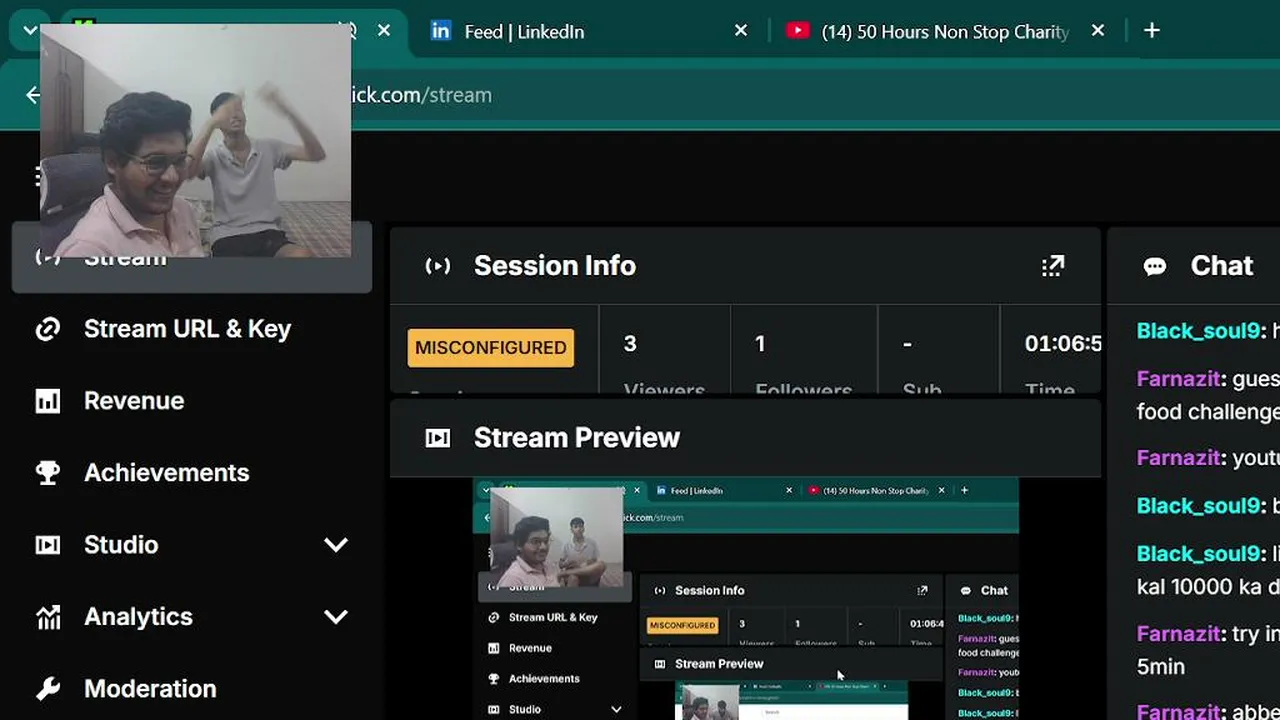The image size is (1280, 720).
Task: Close the Feed | LinkedIn tab
Action: pos(741,31)
